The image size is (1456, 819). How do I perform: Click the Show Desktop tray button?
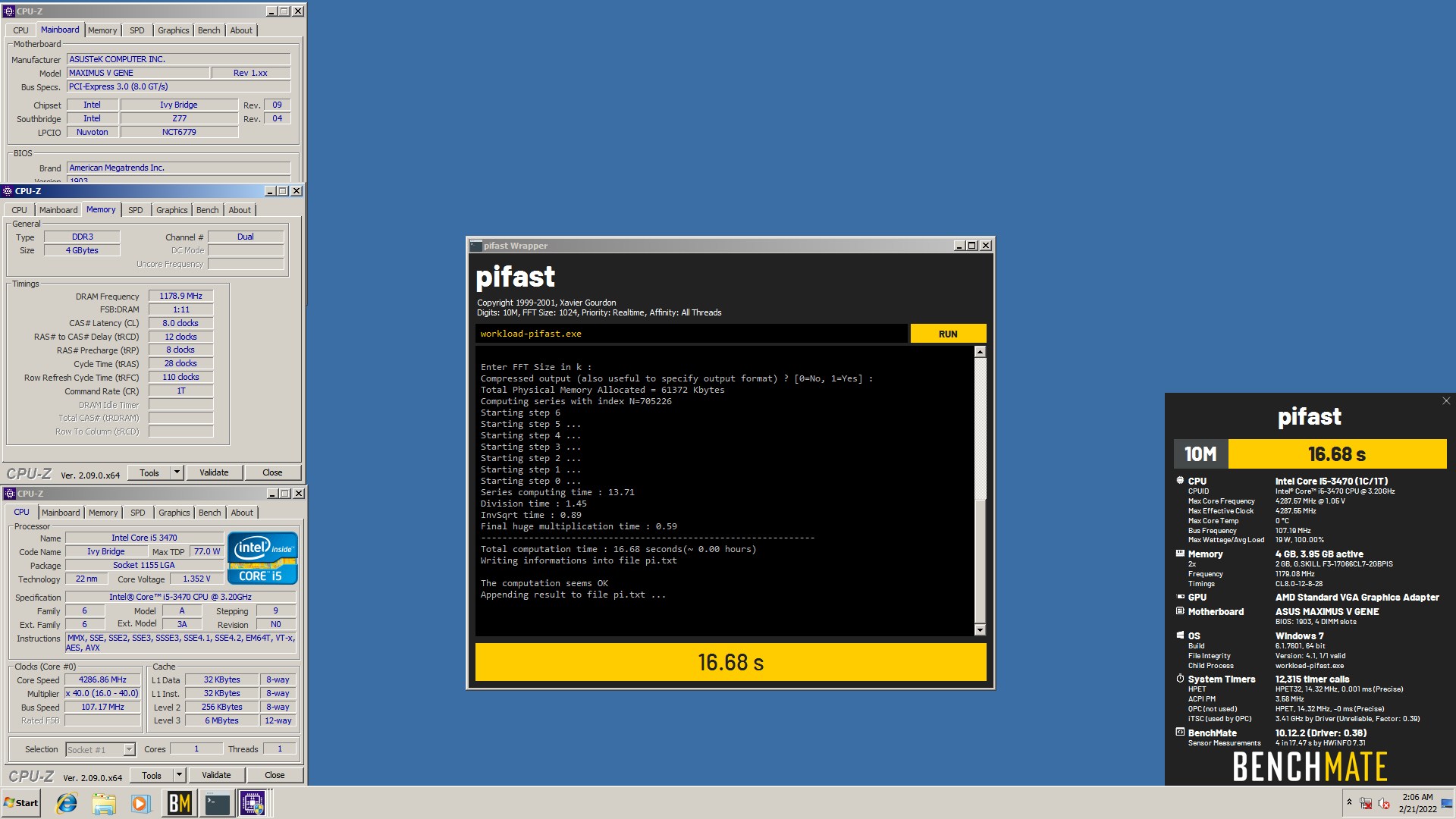tap(1447, 803)
